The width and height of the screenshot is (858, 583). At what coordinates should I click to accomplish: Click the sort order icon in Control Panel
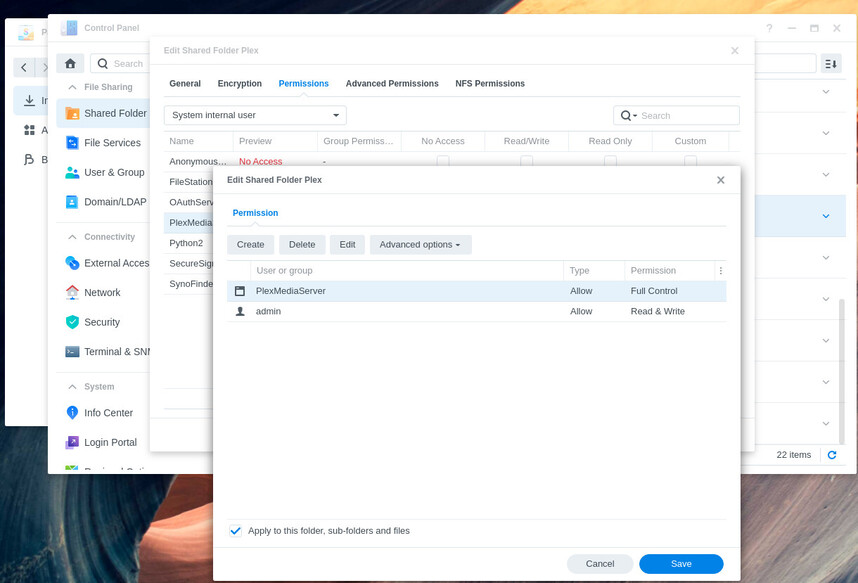click(831, 64)
